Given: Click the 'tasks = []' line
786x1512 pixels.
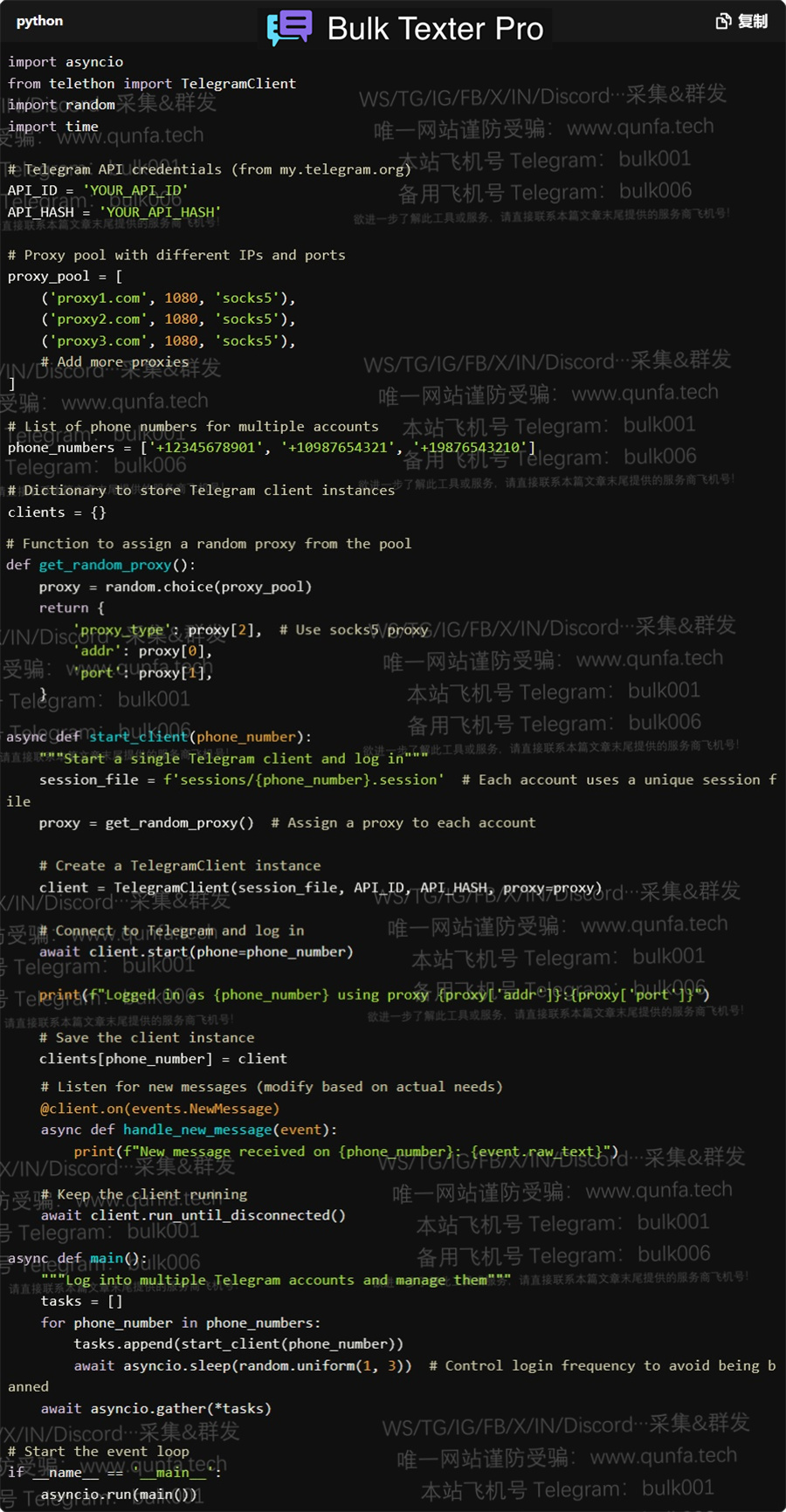Looking at the screenshot, I should 81,1301.
